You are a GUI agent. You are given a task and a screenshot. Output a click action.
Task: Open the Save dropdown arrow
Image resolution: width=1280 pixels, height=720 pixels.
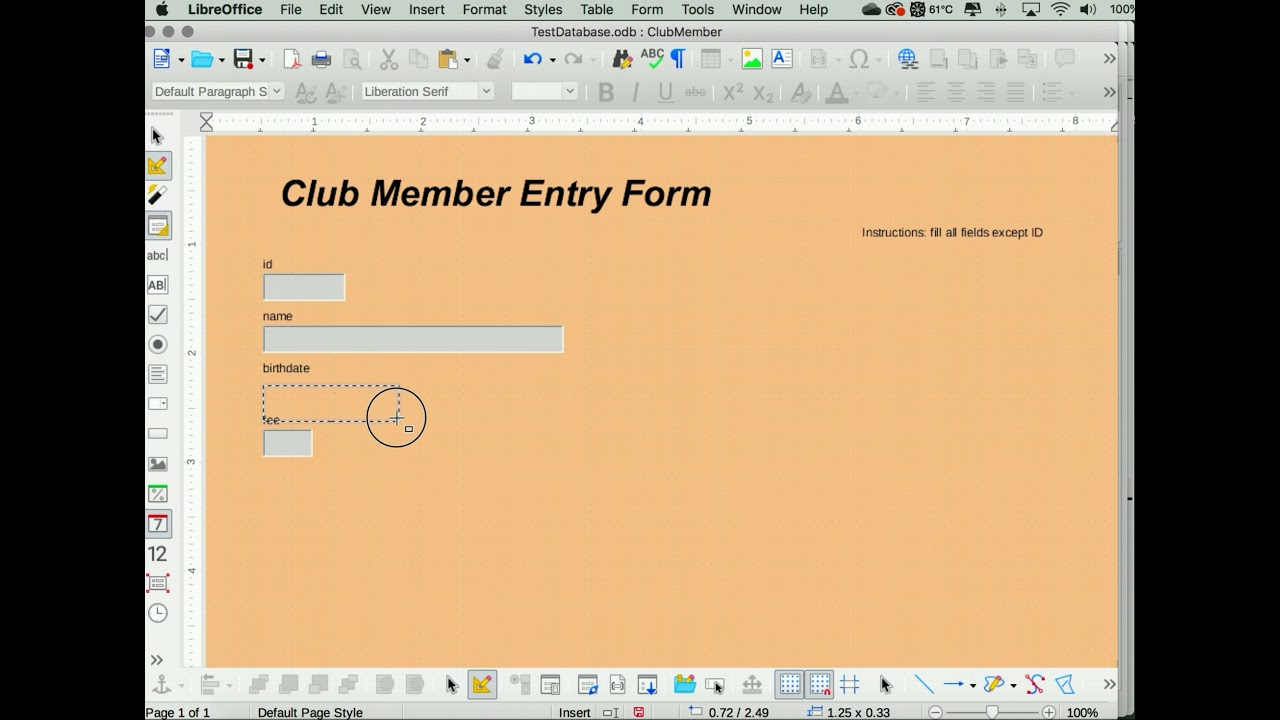pyautogui.click(x=262, y=60)
